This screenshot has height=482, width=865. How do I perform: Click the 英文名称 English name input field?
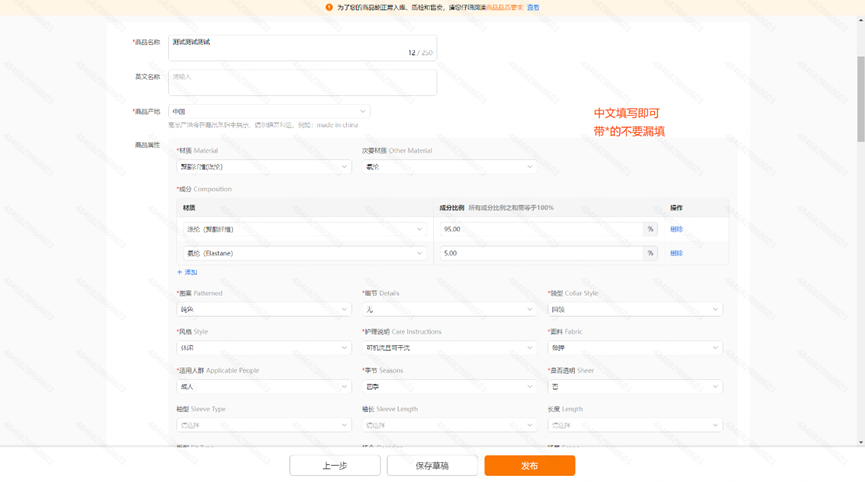coord(302,82)
